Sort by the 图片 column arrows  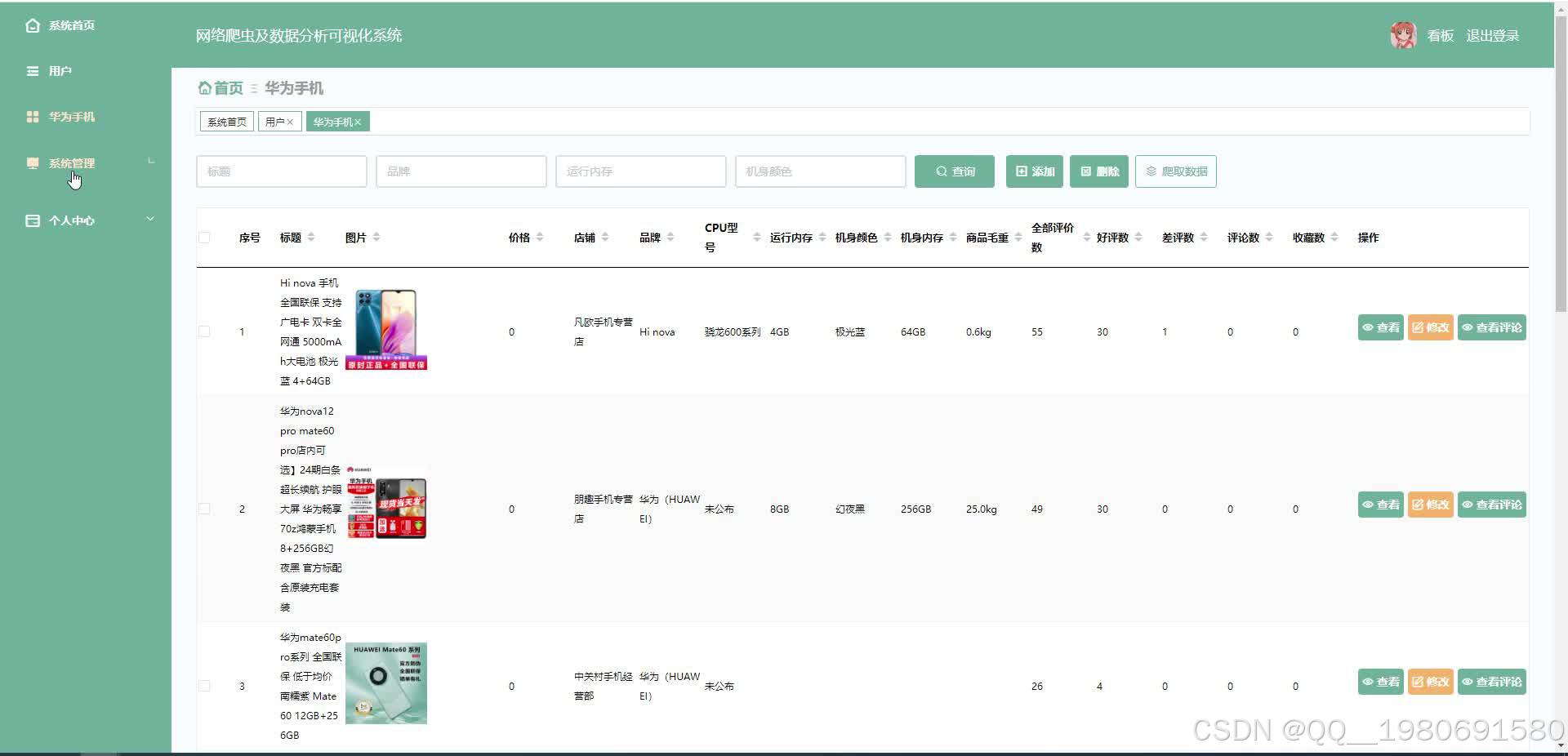(x=376, y=238)
